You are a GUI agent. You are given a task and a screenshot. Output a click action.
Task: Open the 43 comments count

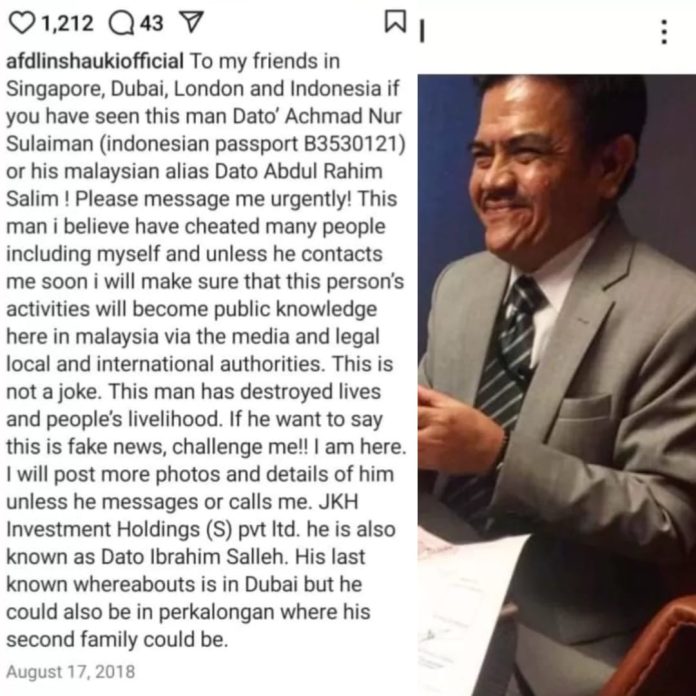pyautogui.click(x=152, y=23)
